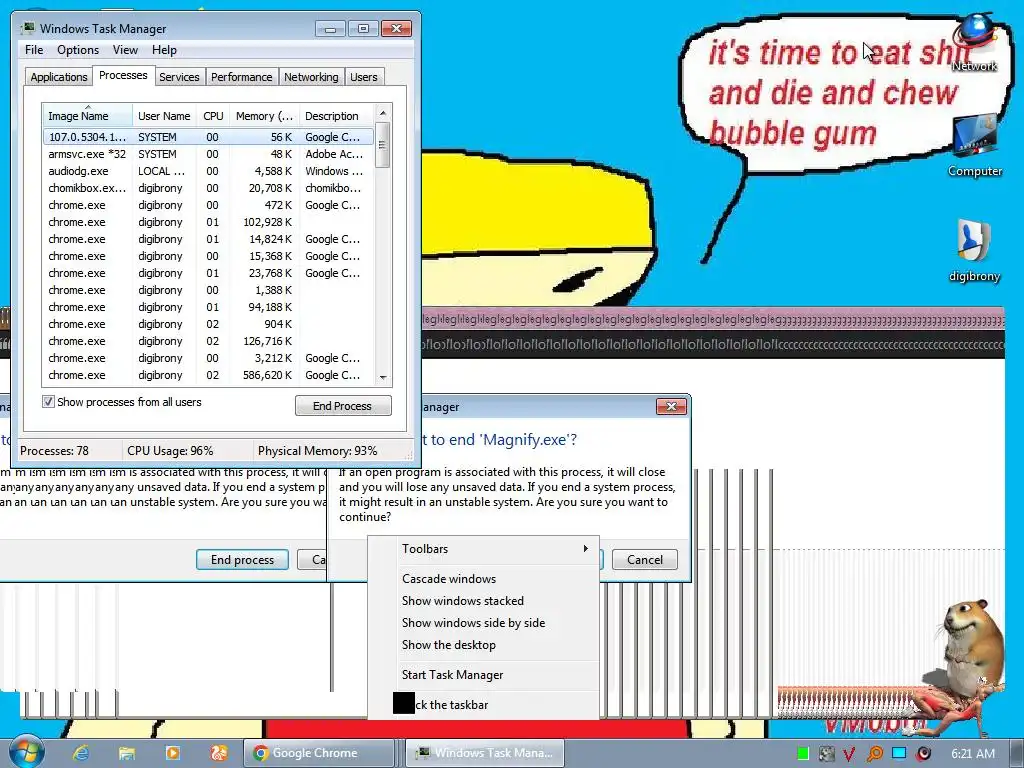Image resolution: width=1024 pixels, height=768 pixels.
Task: Sort processes by Description column header
Action: tap(336, 116)
